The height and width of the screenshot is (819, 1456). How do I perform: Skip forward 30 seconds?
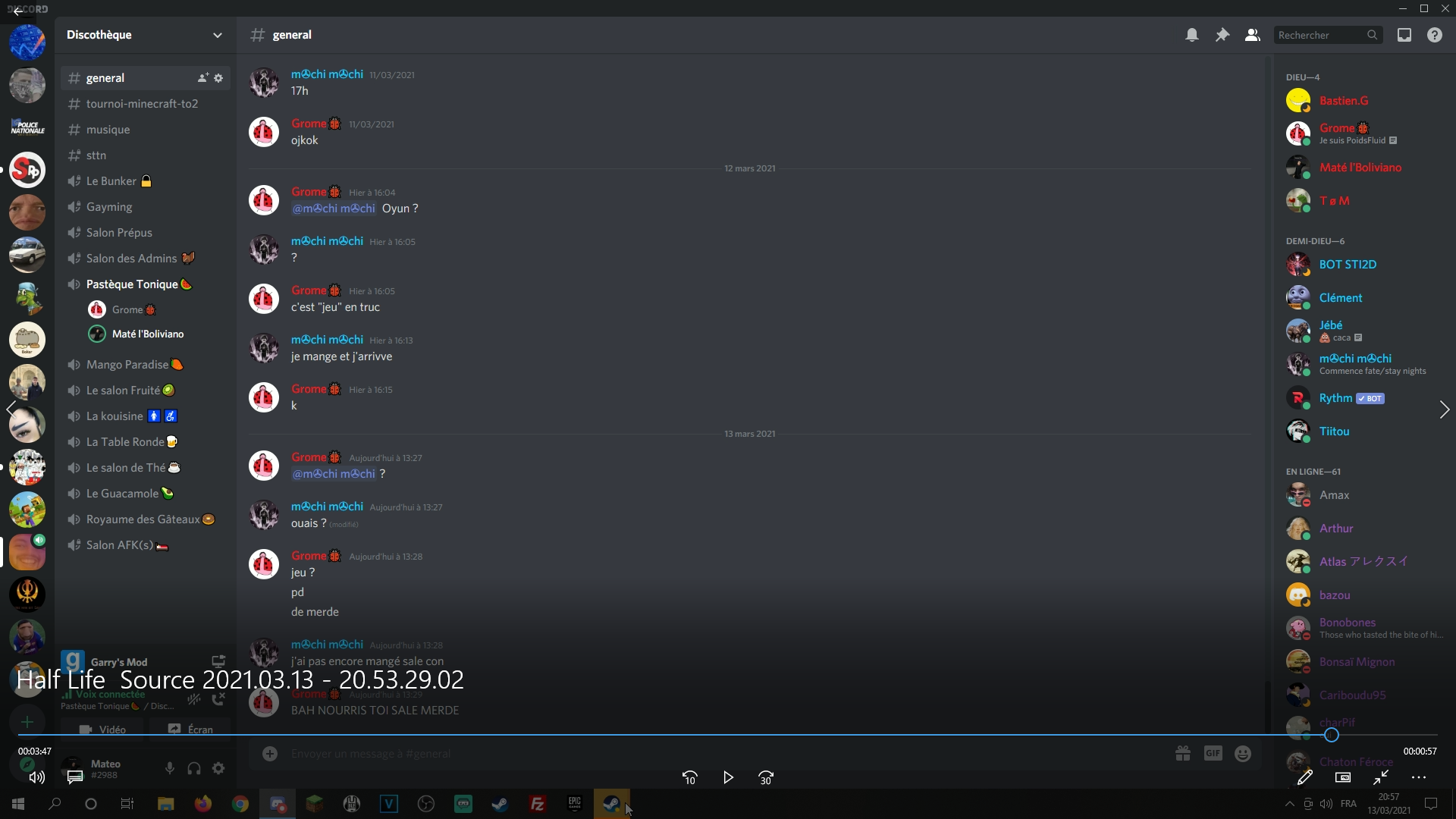(x=766, y=777)
